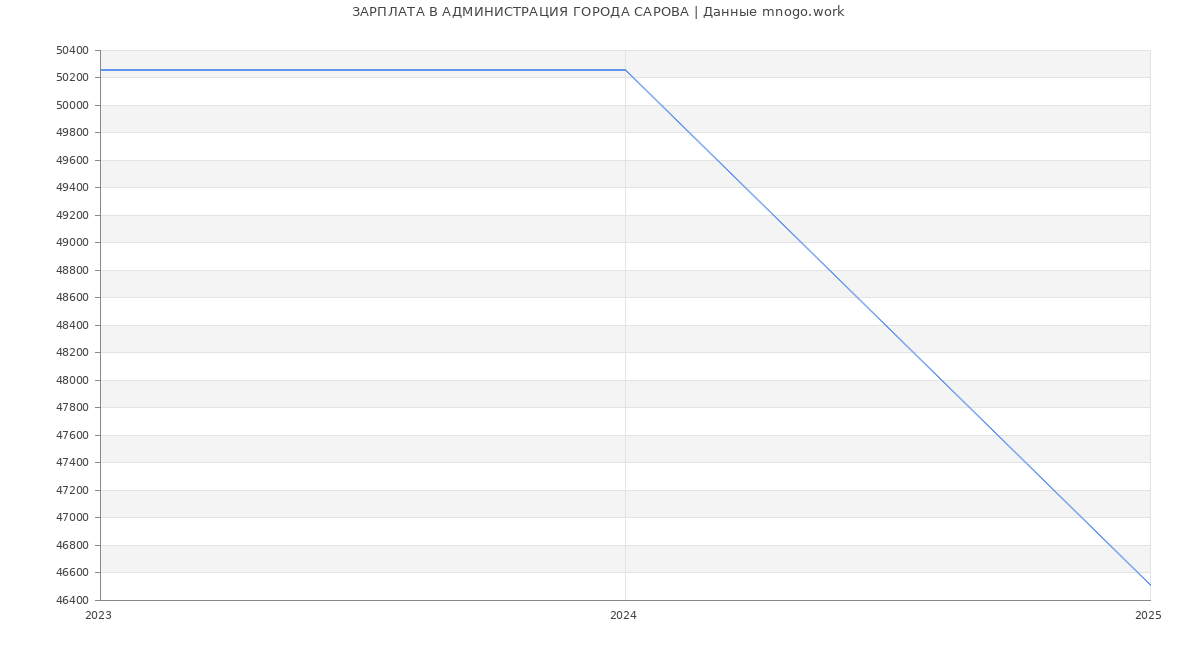Click the 48800 y-axis value

coord(72,270)
